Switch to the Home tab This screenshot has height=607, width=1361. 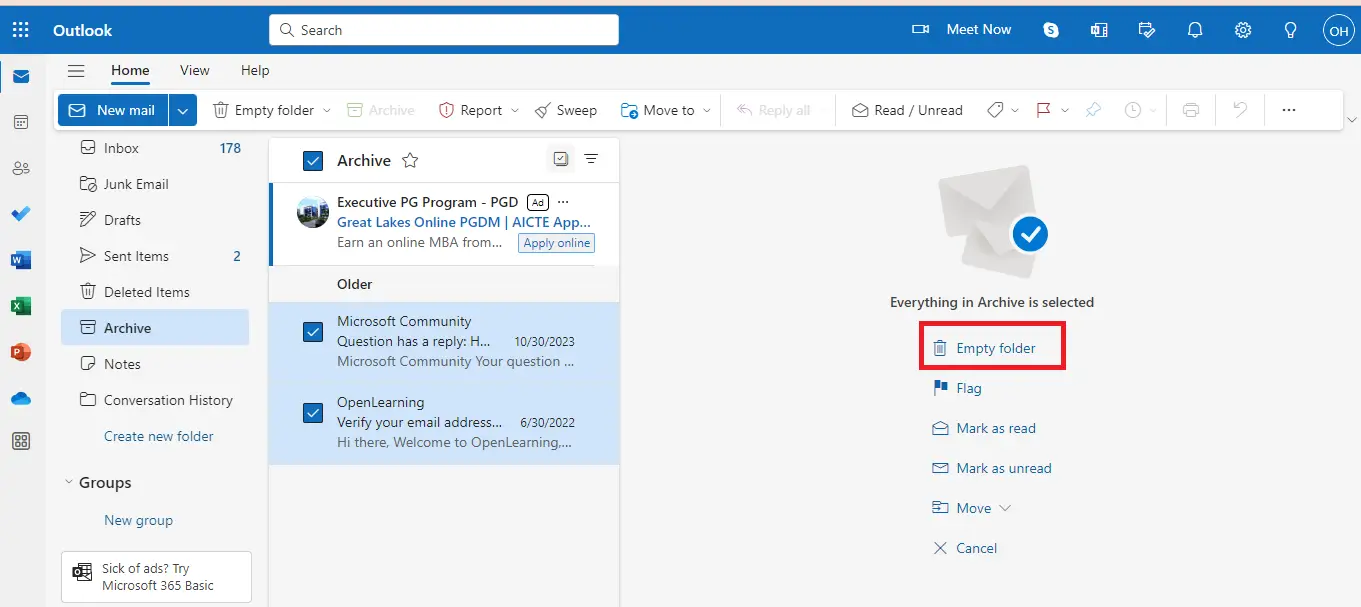(130, 71)
